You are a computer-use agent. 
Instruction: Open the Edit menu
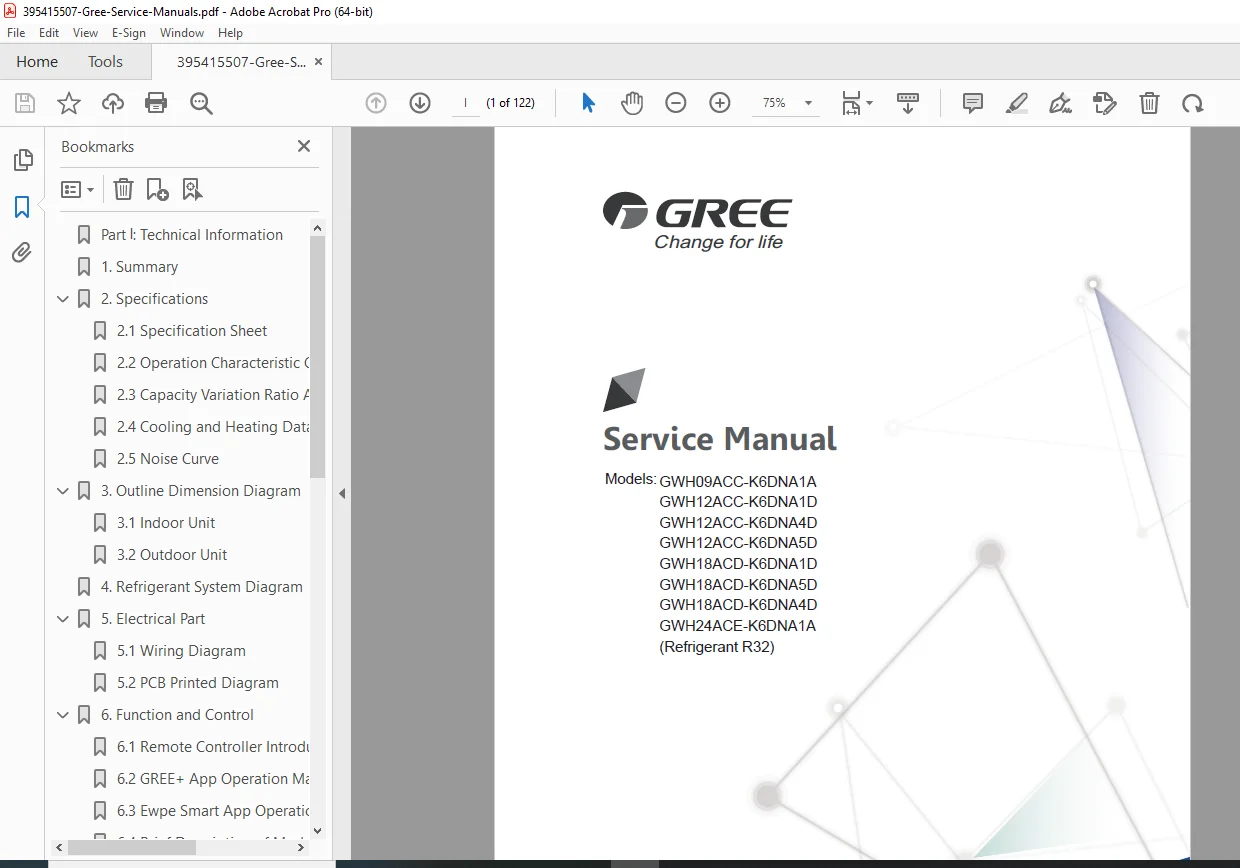[49, 33]
